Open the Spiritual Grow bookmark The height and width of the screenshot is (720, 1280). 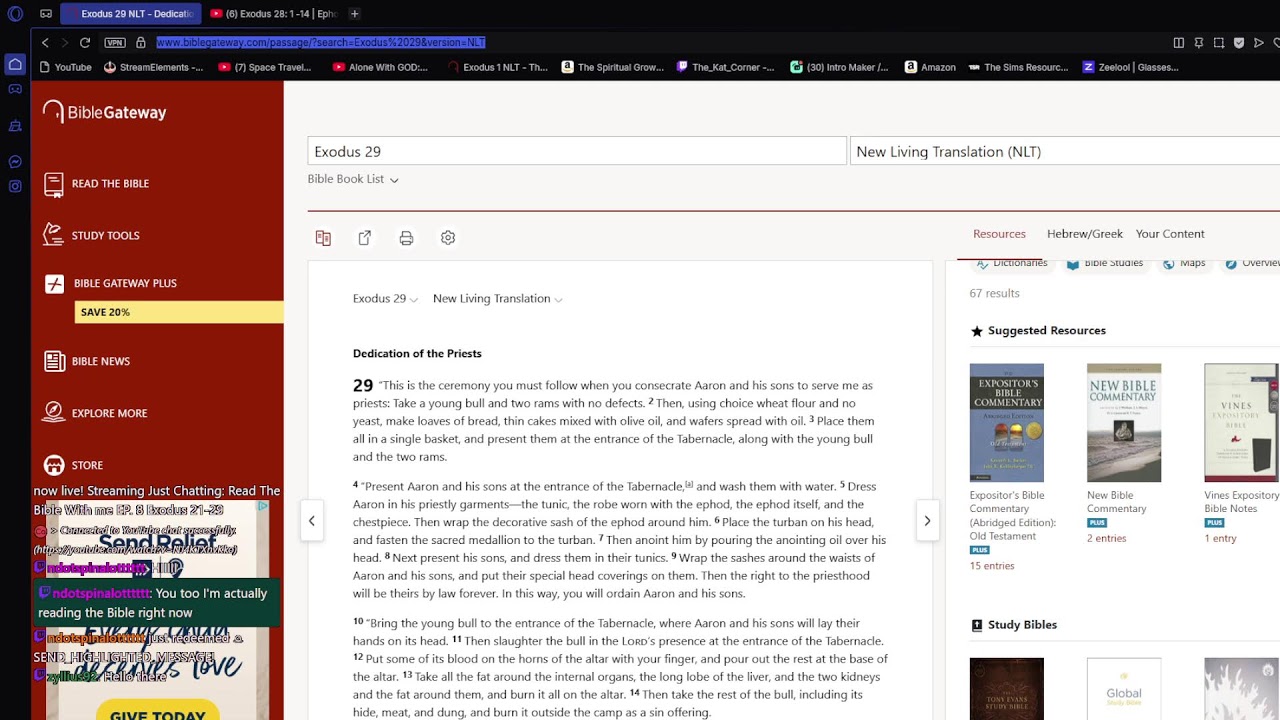click(612, 67)
